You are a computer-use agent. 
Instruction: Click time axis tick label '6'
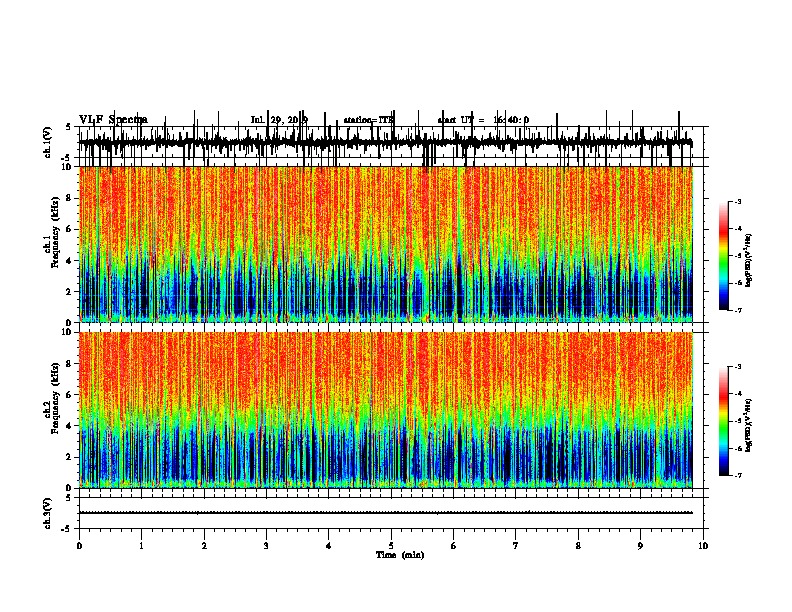pyautogui.click(x=454, y=546)
